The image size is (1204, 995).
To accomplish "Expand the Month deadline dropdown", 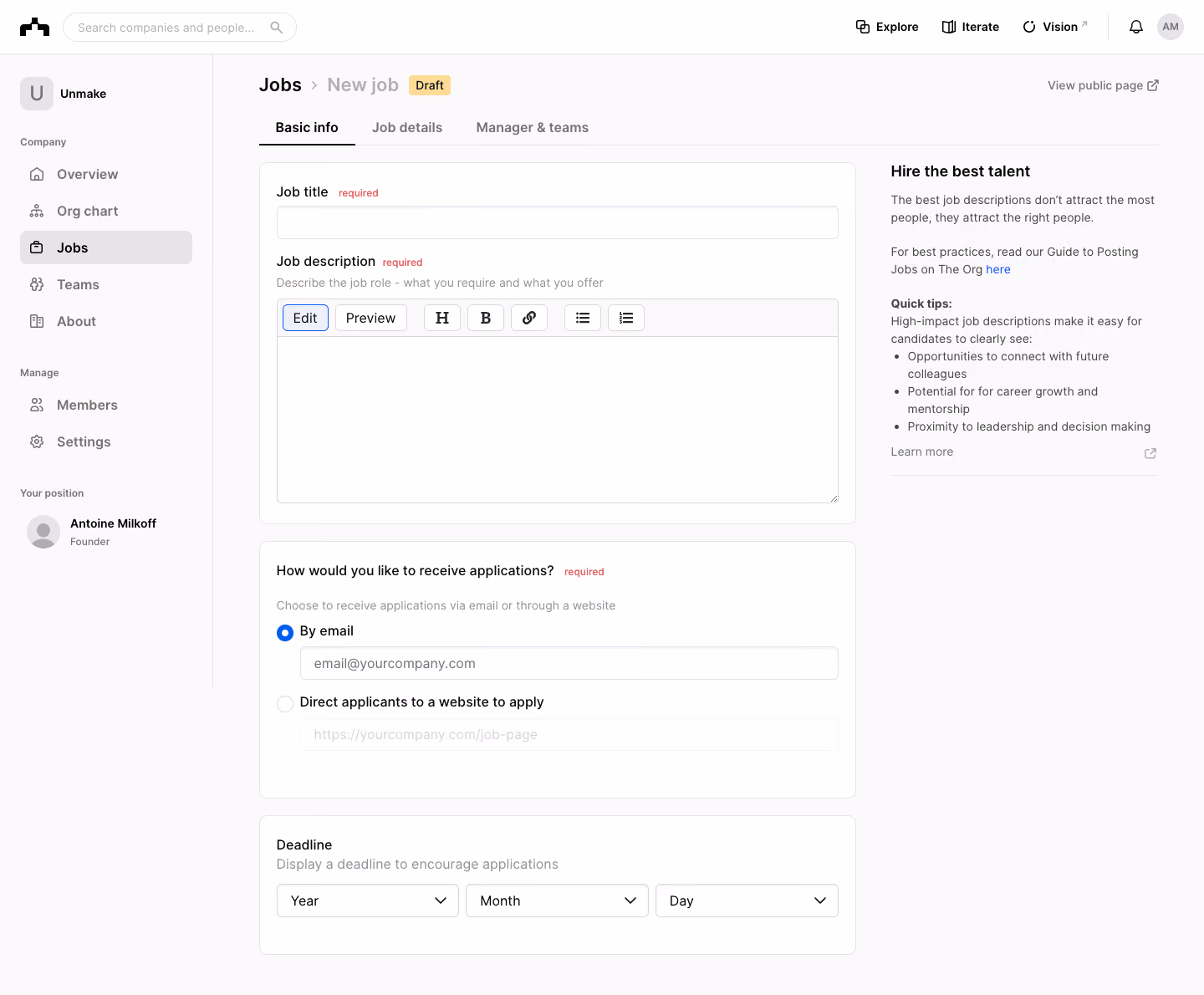I will point(557,901).
